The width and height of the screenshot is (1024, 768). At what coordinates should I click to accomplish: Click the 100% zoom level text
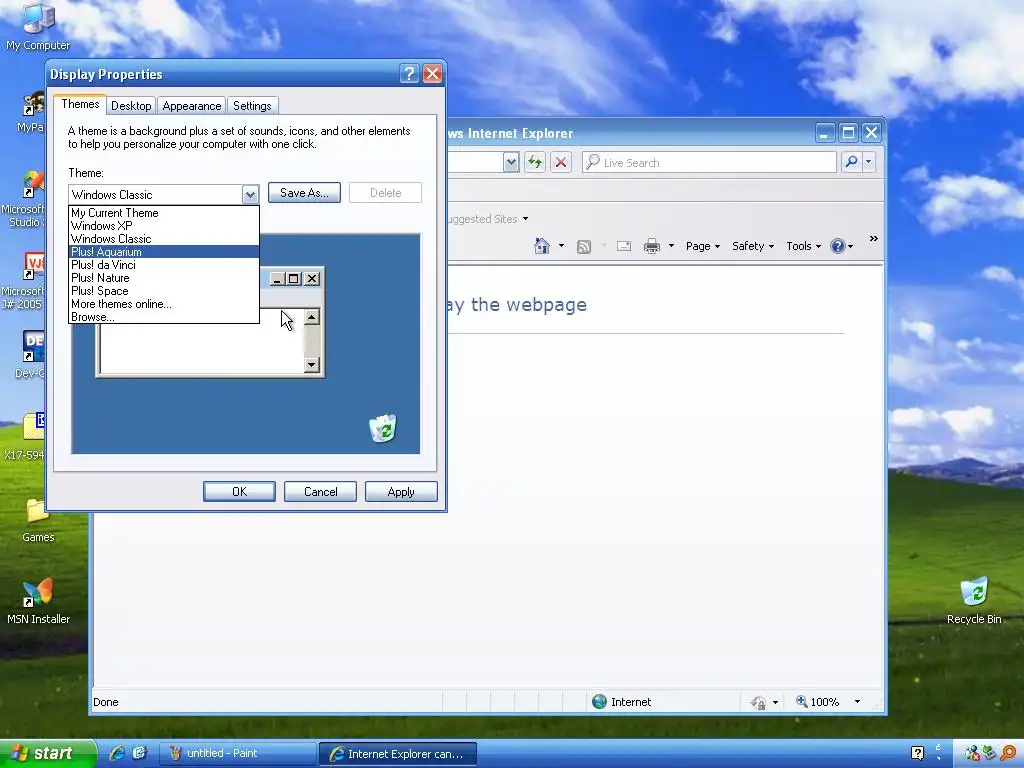tap(825, 702)
